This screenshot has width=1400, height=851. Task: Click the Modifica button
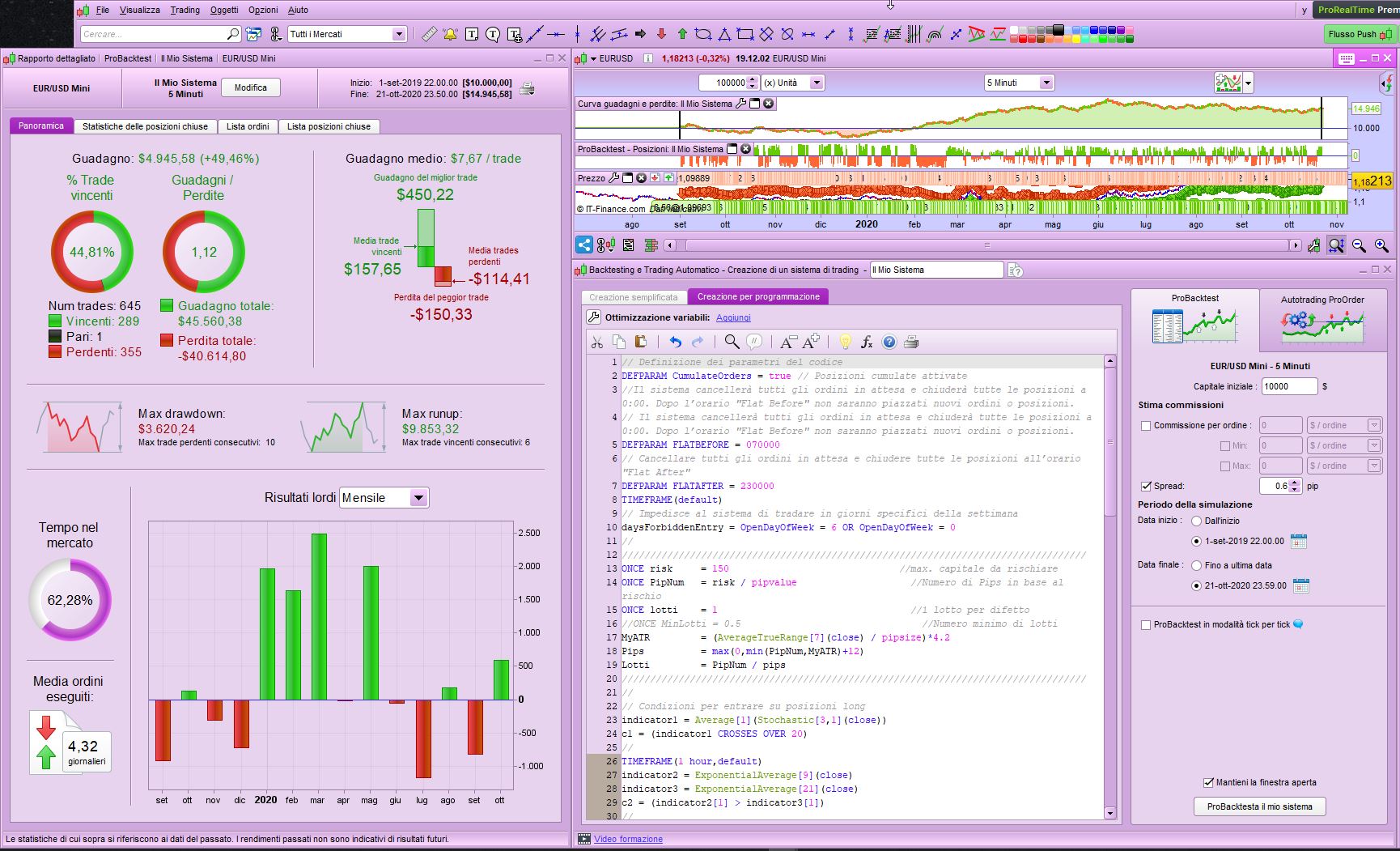pos(251,87)
